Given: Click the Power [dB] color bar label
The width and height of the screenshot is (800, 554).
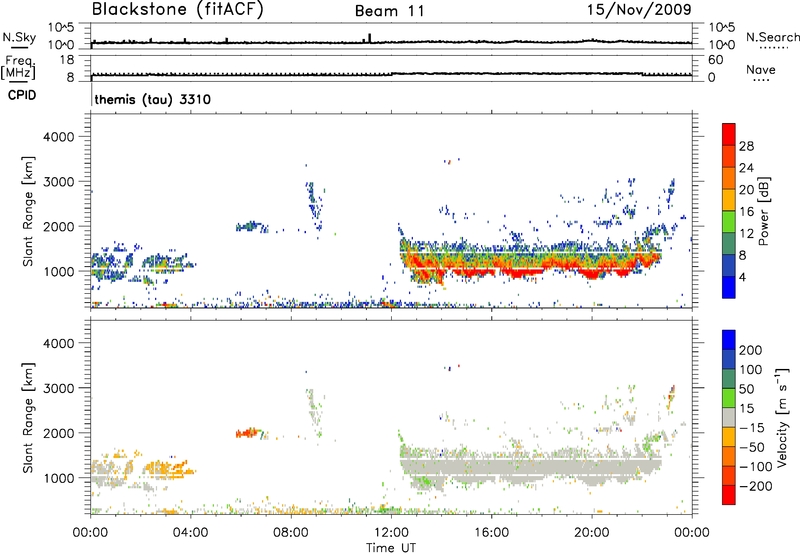Looking at the screenshot, I should (763, 211).
